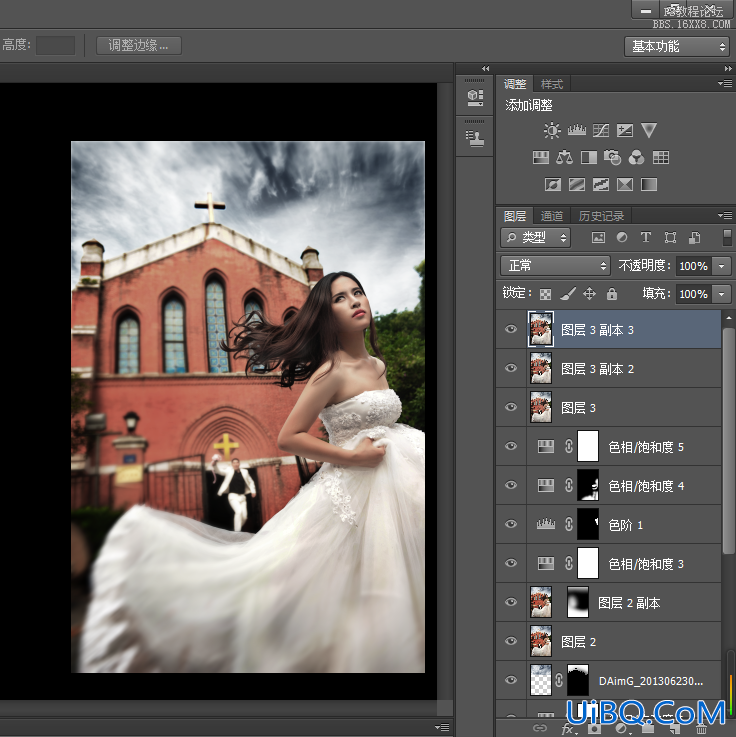Select the DAimG_20130623 layer
Viewport: 736px width, 737px height.
coord(609,680)
